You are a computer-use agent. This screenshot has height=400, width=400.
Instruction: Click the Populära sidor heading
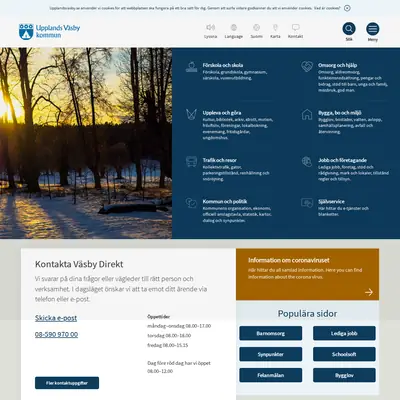pyautogui.click(x=307, y=314)
